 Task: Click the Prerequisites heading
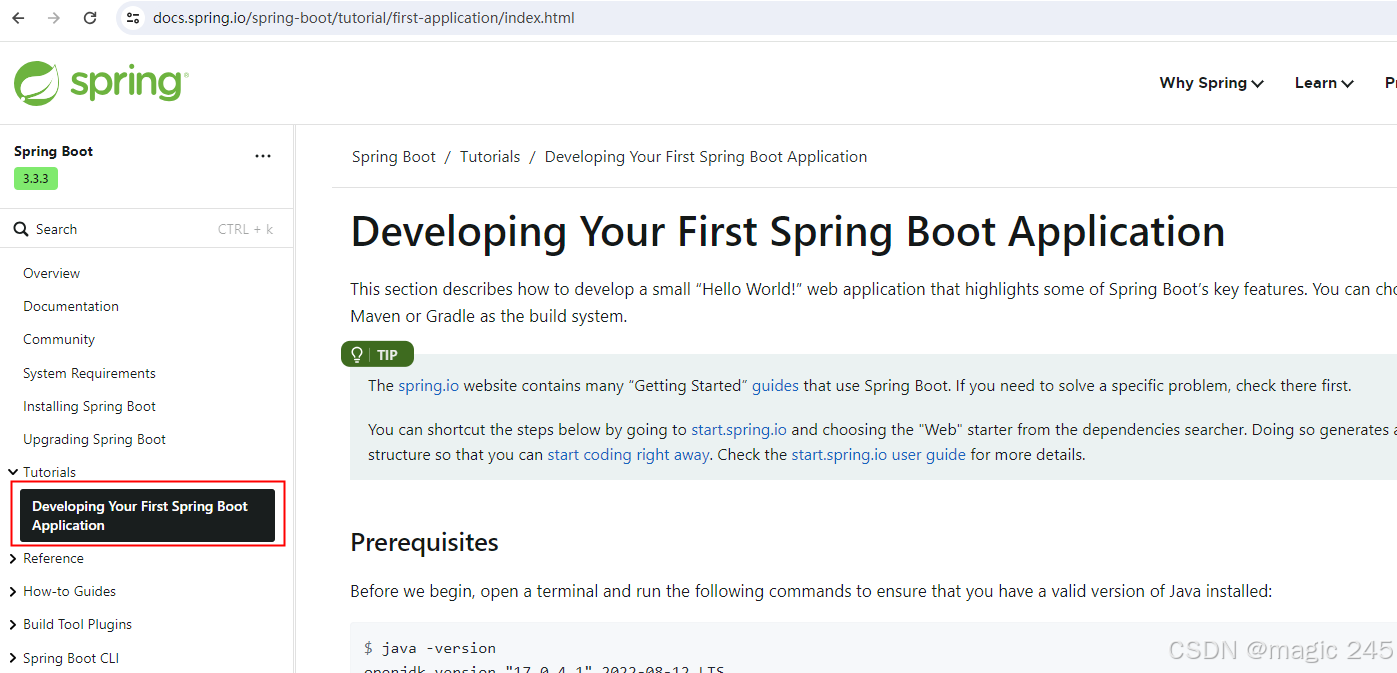[x=424, y=542]
